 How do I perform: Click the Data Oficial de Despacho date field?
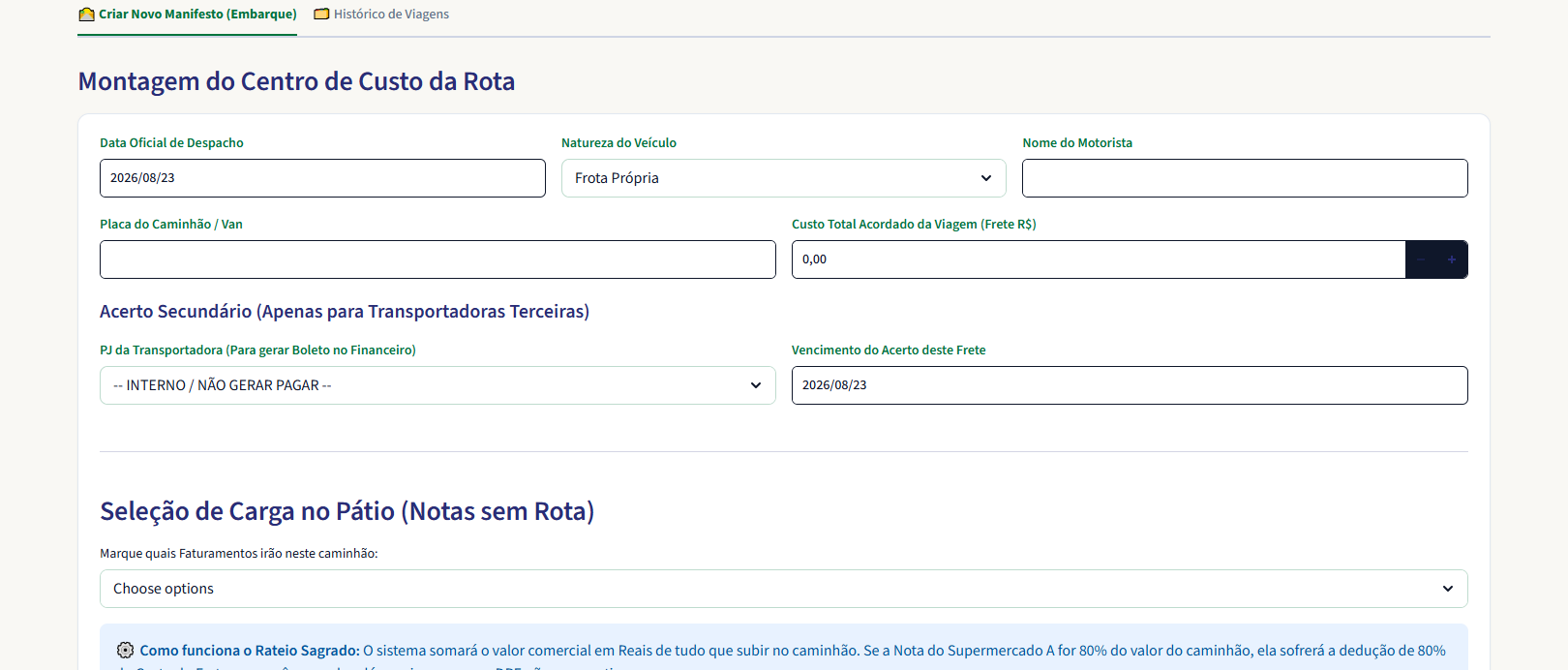click(322, 178)
